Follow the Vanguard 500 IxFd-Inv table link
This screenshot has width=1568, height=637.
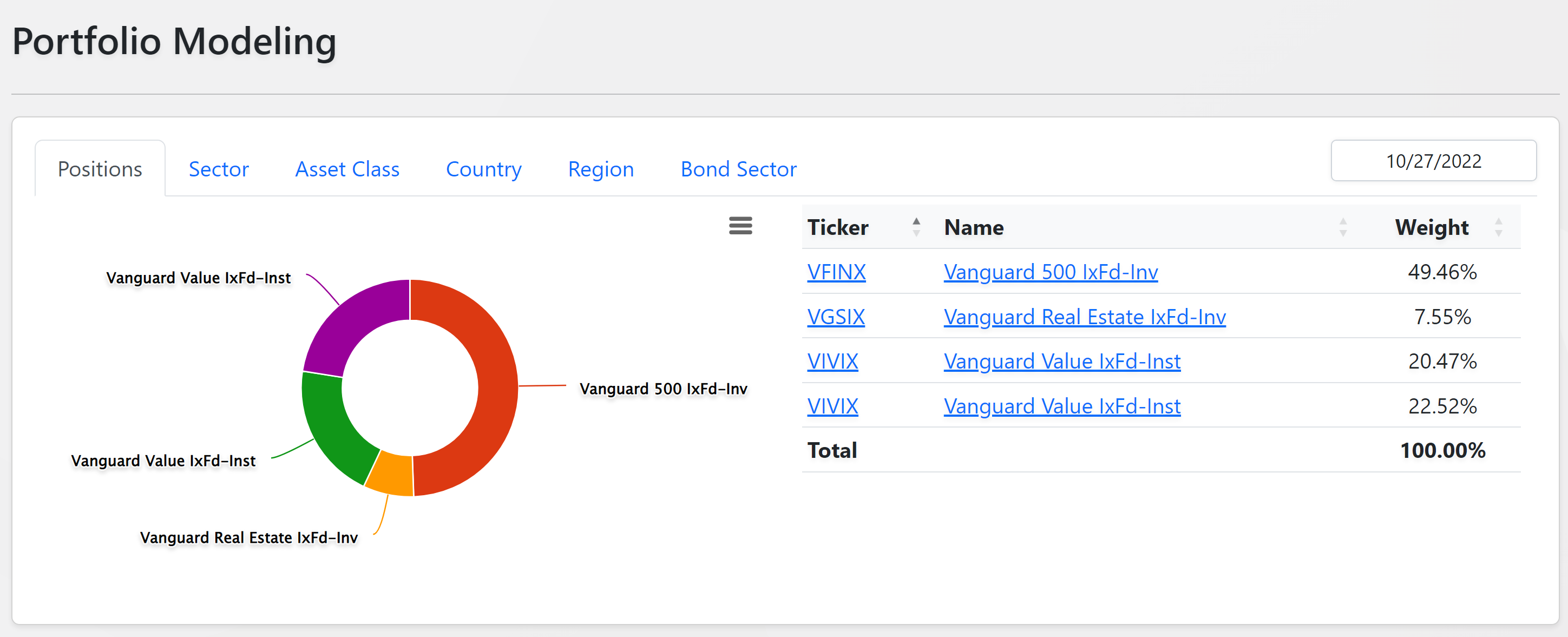pyautogui.click(x=1051, y=272)
